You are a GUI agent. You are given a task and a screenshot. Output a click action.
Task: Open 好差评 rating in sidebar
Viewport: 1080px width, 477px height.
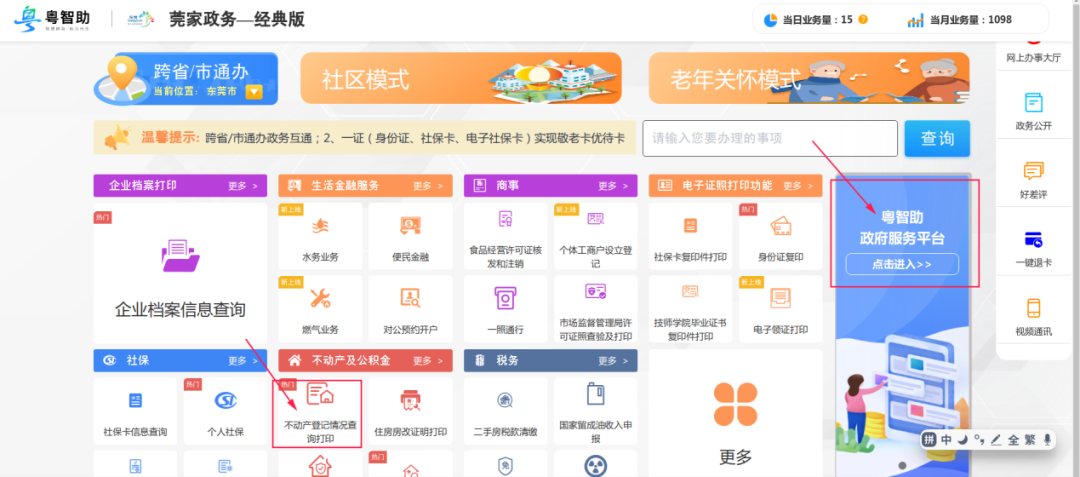click(x=1033, y=180)
